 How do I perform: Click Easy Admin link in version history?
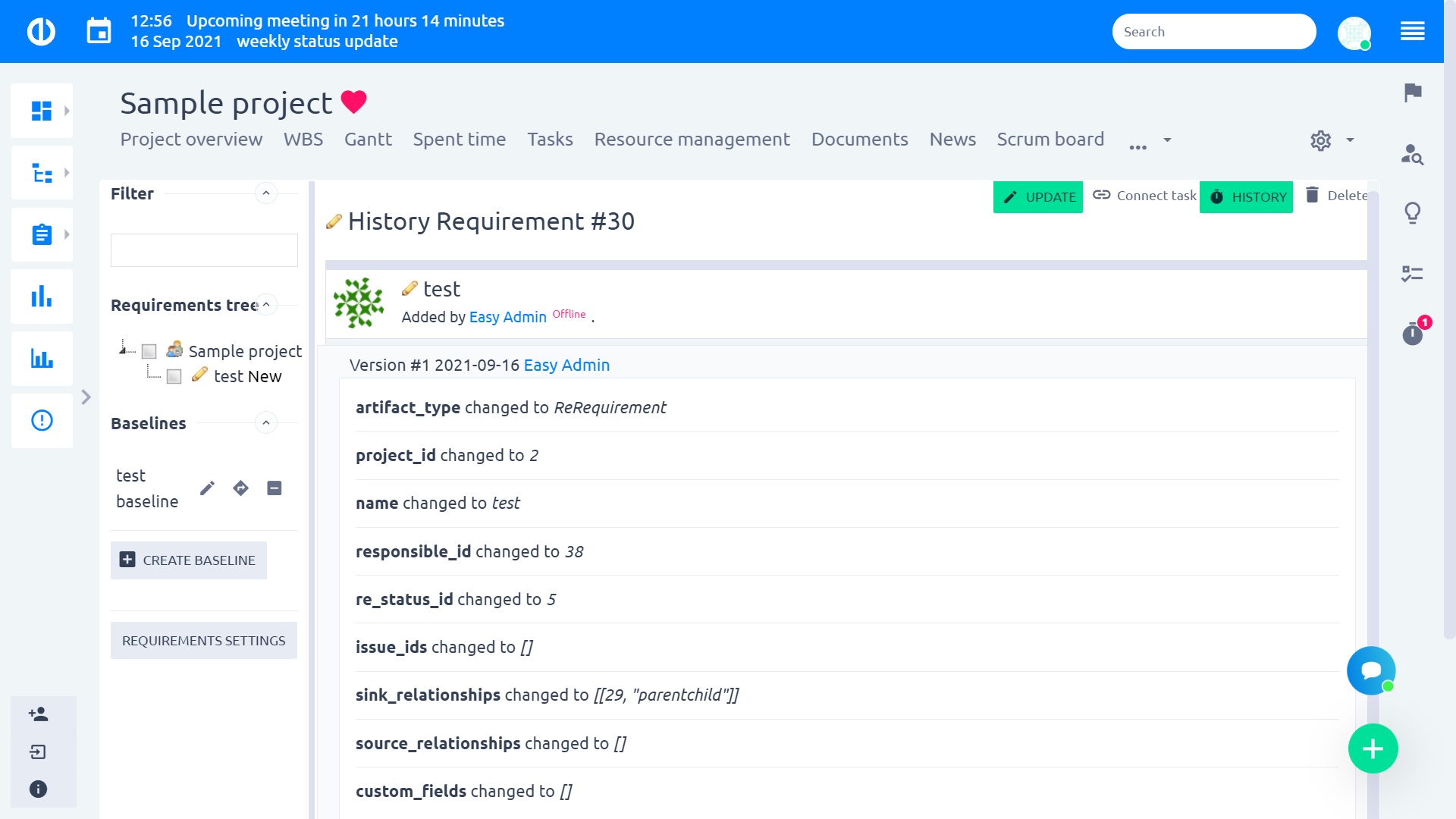pyautogui.click(x=566, y=365)
